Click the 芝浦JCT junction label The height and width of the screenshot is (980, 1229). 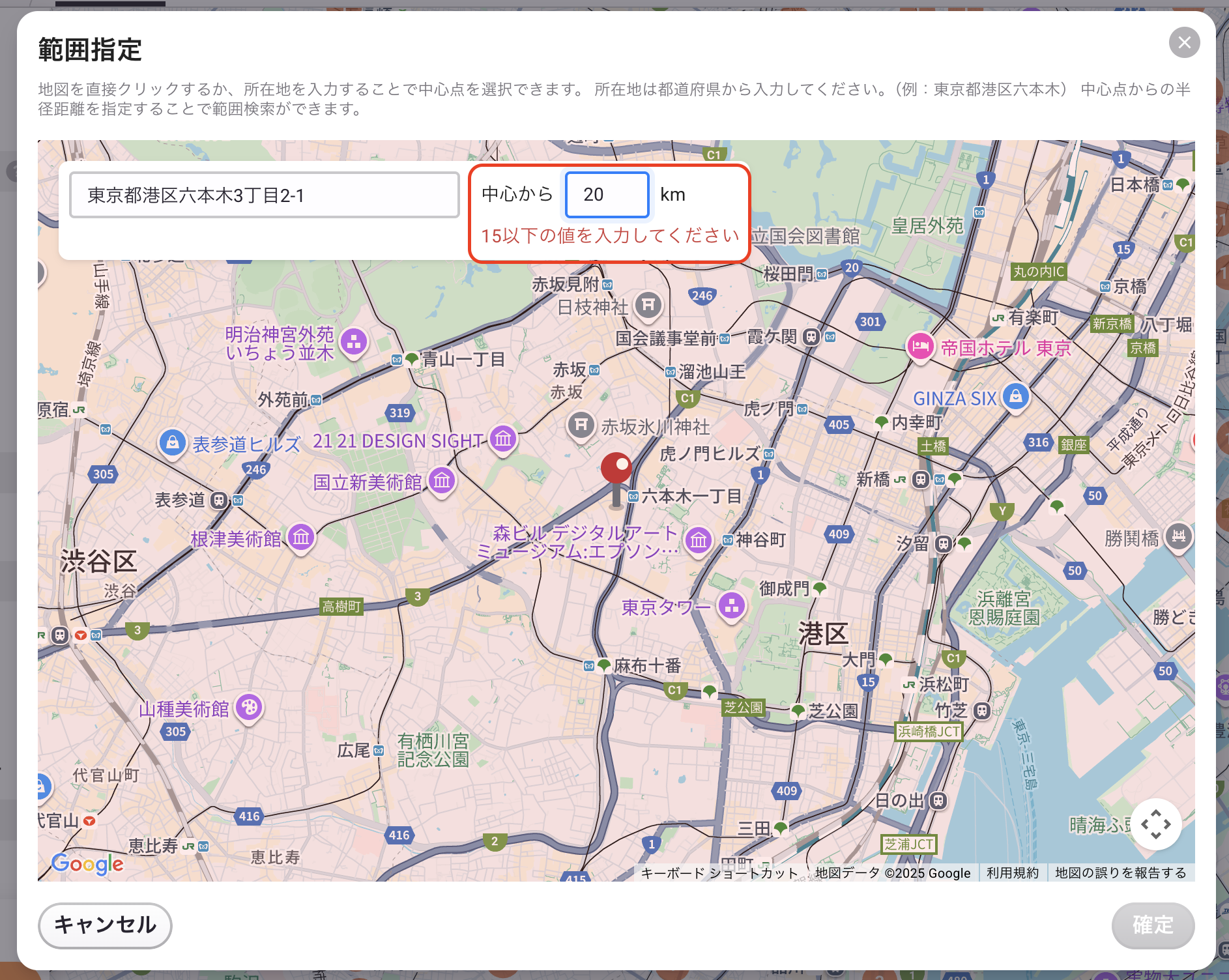[908, 844]
